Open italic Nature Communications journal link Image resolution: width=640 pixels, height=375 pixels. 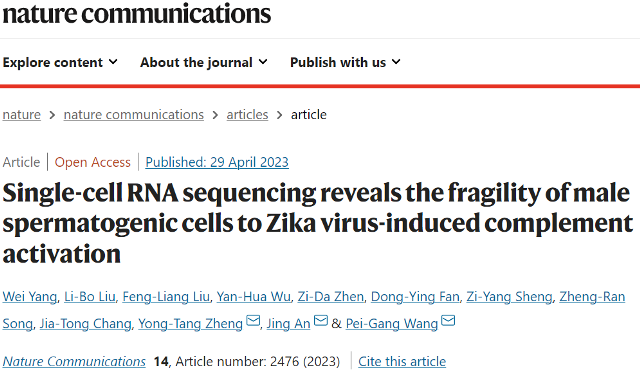(74, 362)
